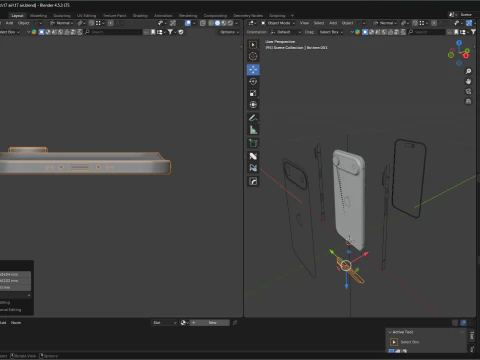Toggle snapping magnet in the right viewport header
The width and height of the screenshot is (480, 360).
[x=415, y=23]
